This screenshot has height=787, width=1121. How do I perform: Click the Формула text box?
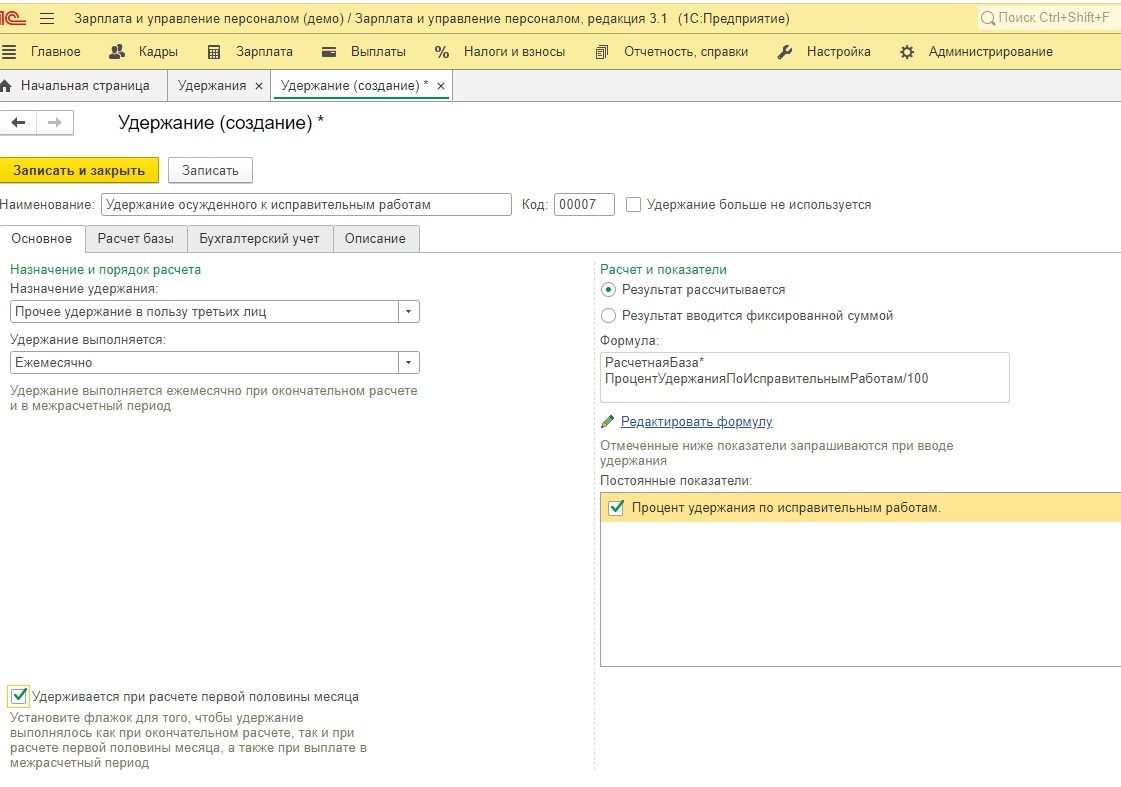coord(805,377)
